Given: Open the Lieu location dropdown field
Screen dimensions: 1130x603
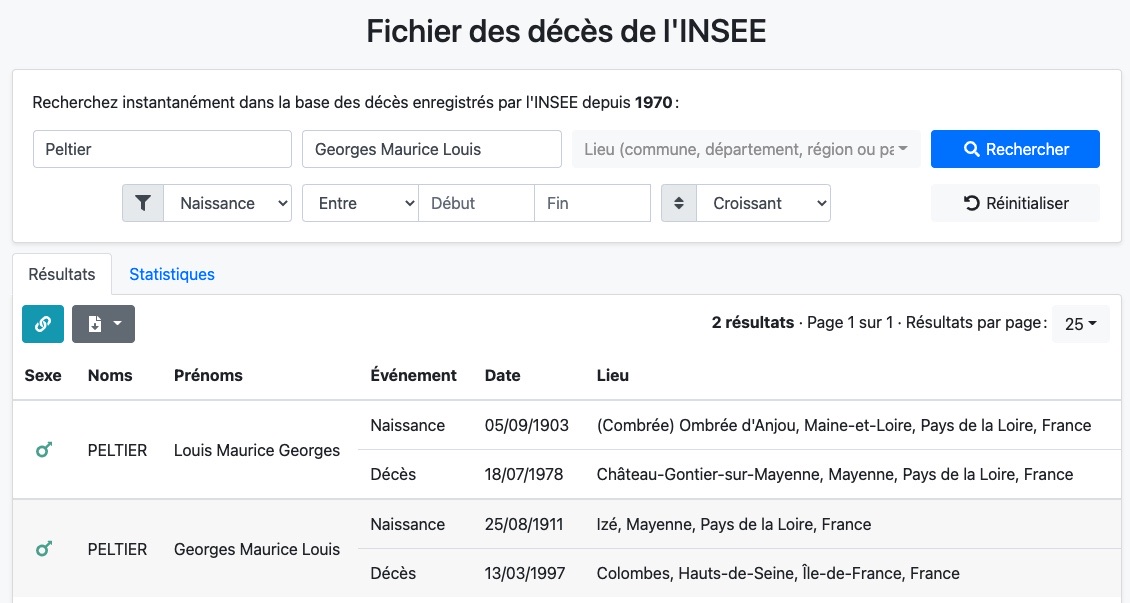Looking at the screenshot, I should click(746, 149).
